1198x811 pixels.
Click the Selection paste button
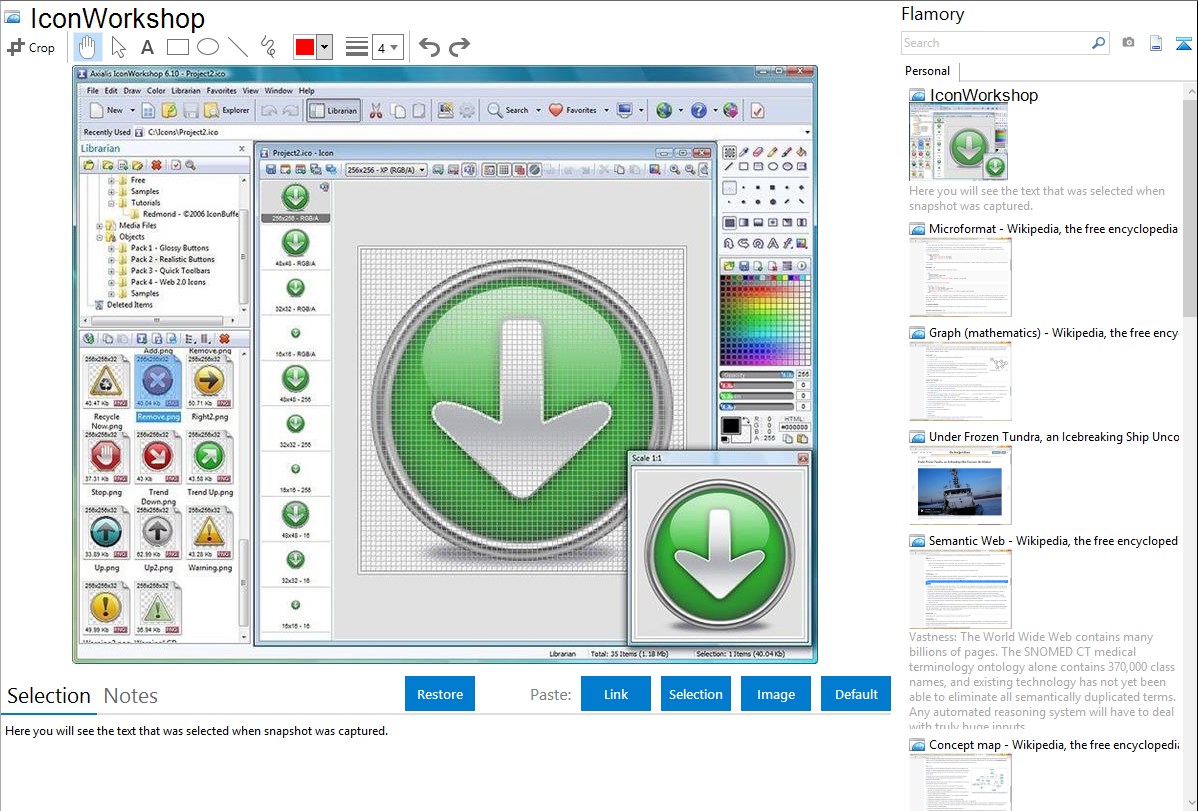[x=696, y=694]
